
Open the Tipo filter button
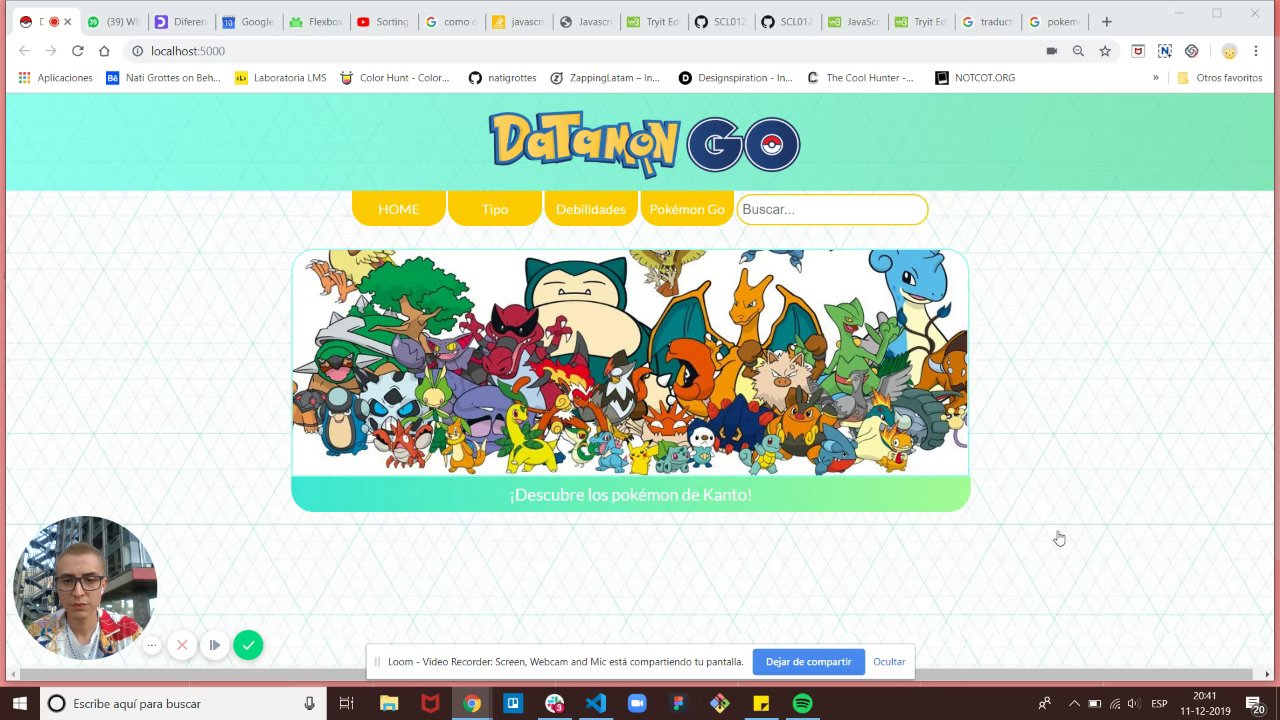[495, 209]
